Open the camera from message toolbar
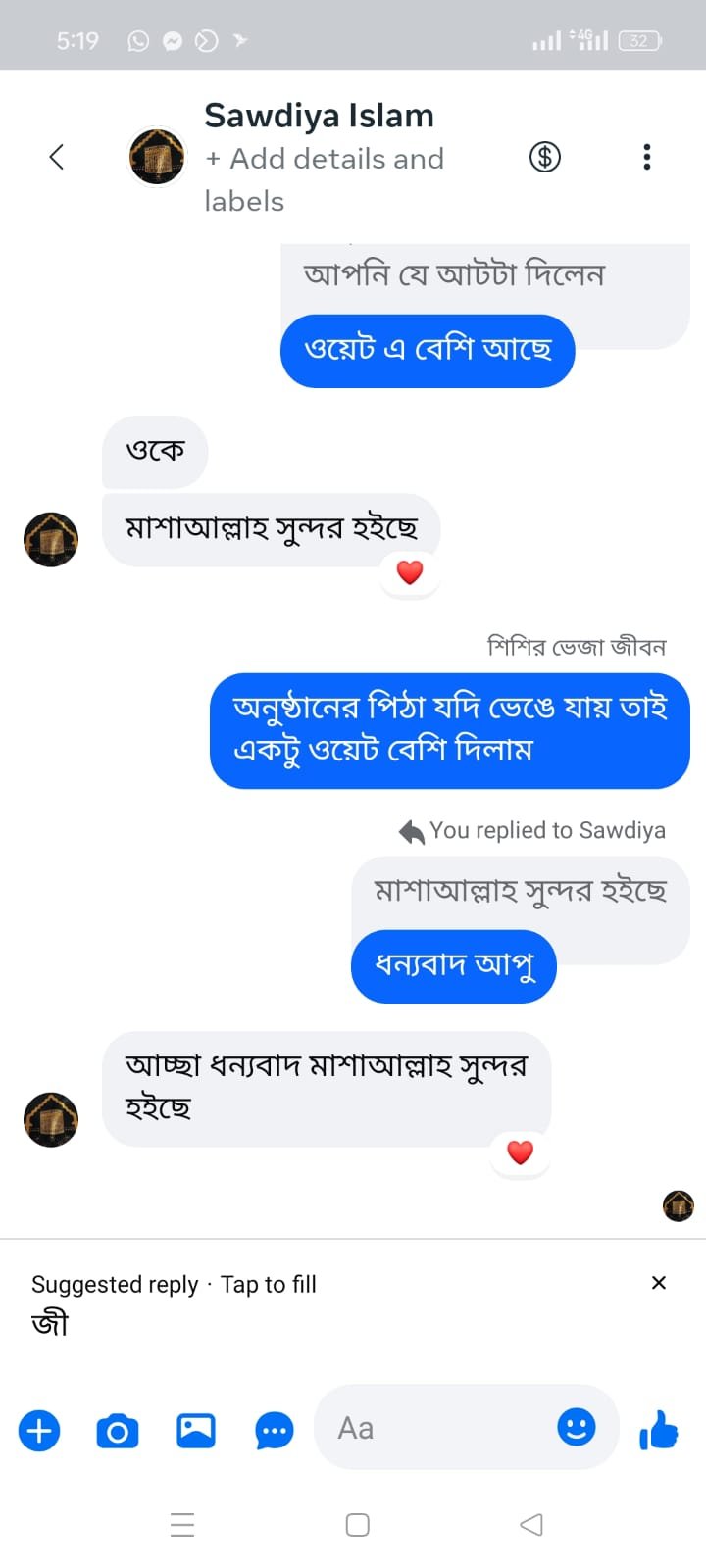Image resolution: width=706 pixels, height=1568 pixels. point(118,1431)
